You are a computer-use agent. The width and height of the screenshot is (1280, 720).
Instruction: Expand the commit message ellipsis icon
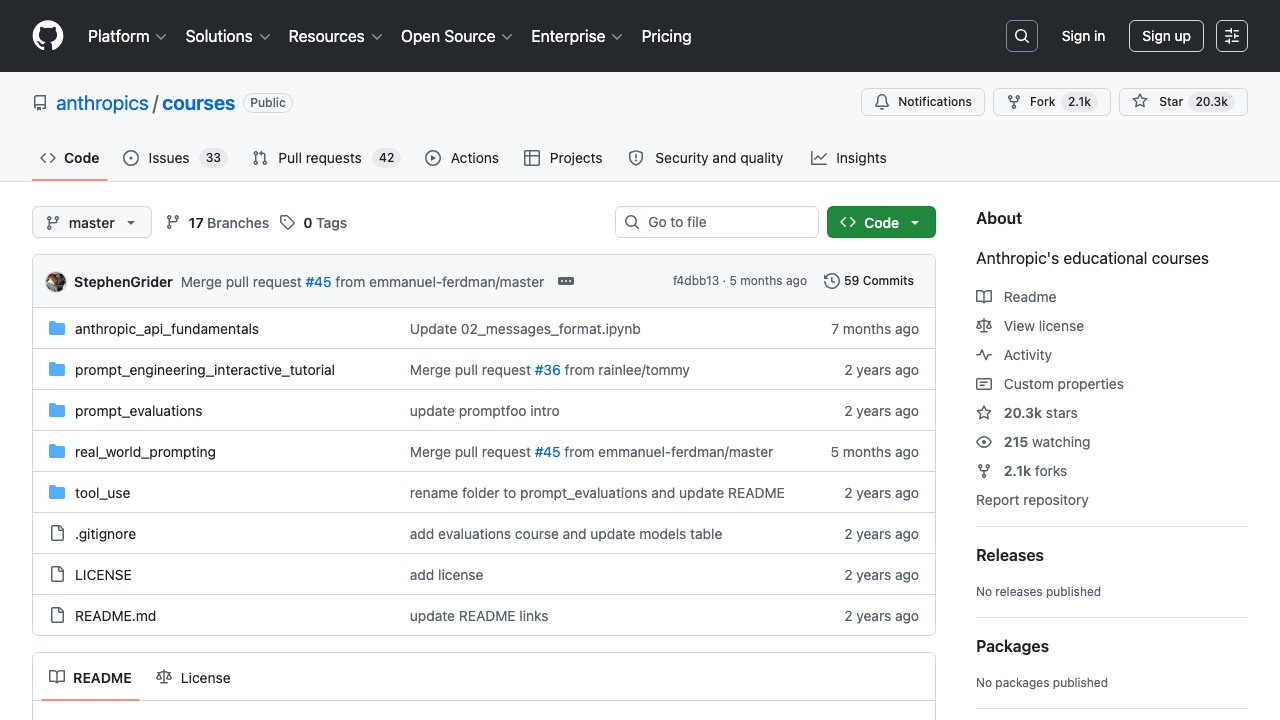click(x=566, y=282)
